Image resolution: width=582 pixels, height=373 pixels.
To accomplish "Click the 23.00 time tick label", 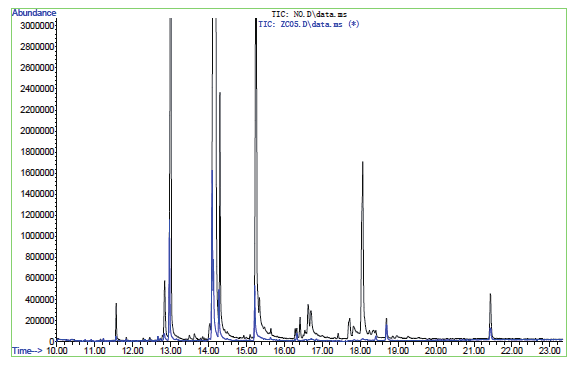I will point(550,351).
